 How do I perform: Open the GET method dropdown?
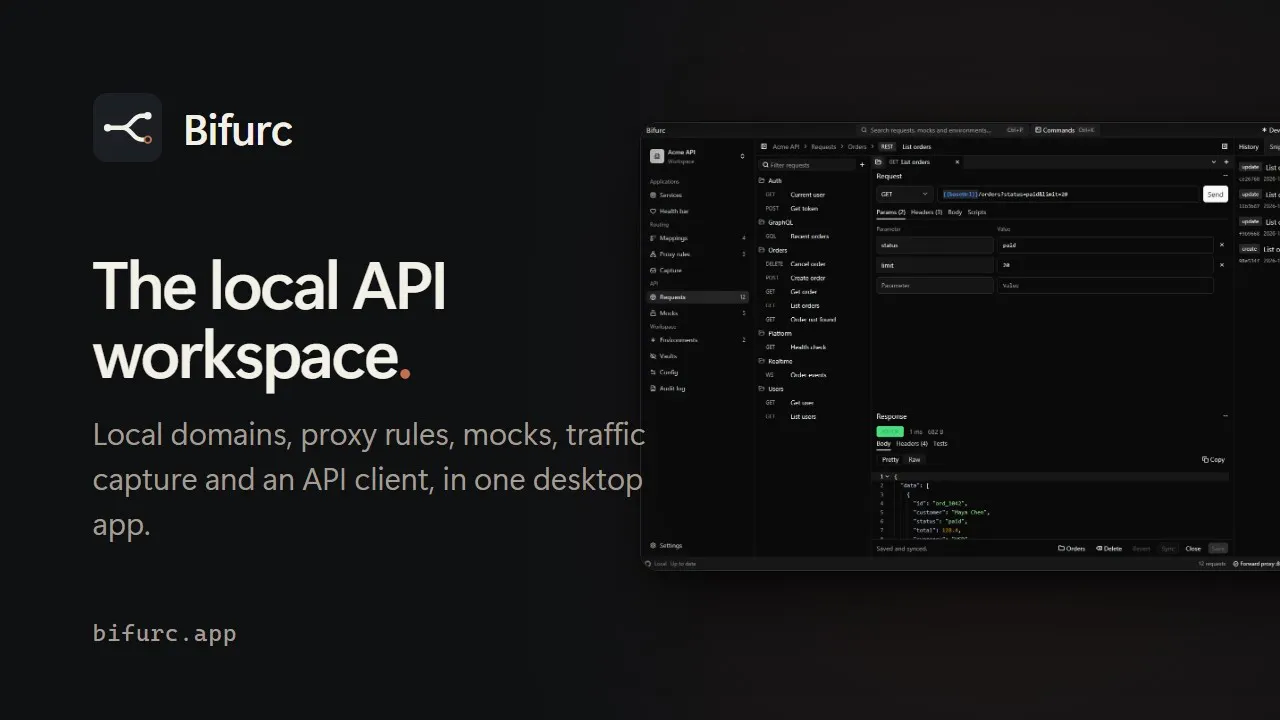pyautogui.click(x=904, y=194)
